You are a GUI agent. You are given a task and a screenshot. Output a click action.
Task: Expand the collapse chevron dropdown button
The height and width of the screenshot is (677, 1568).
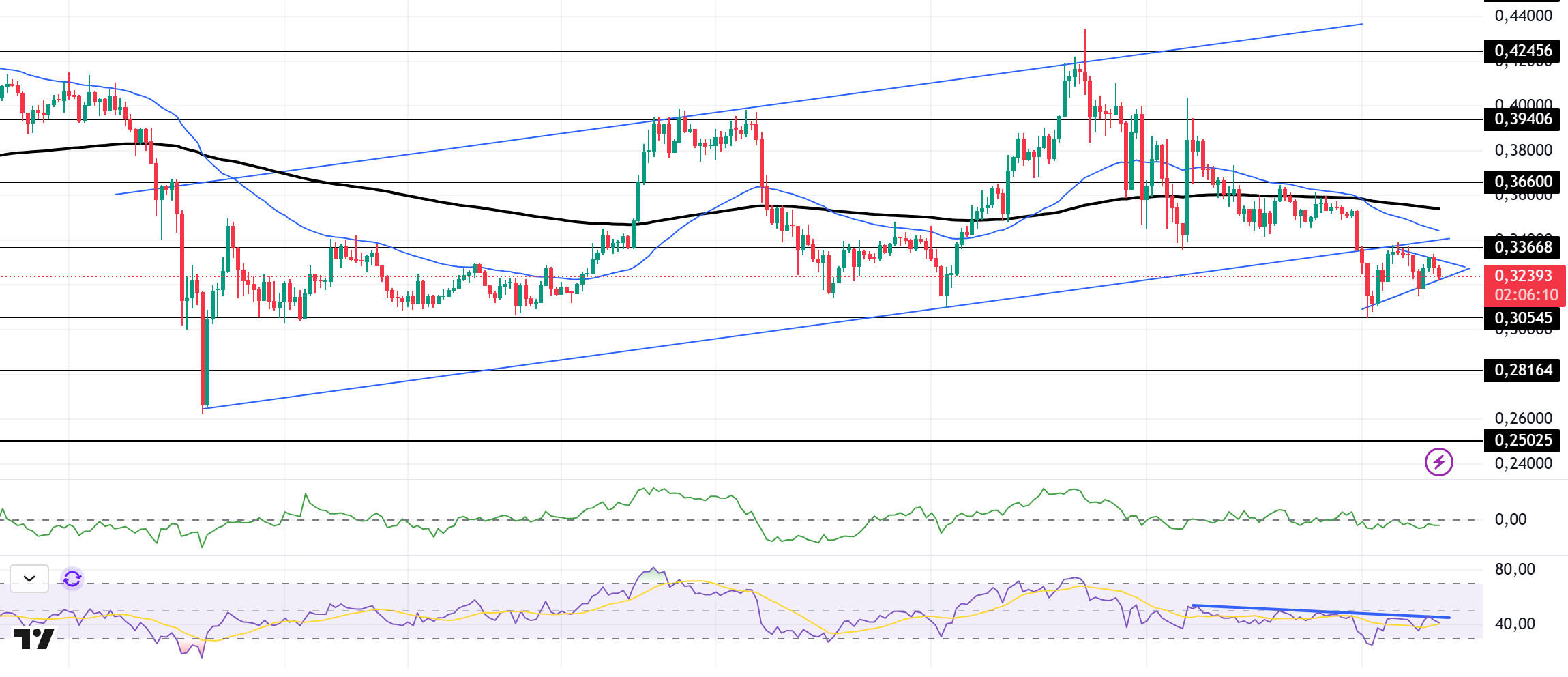point(29,579)
